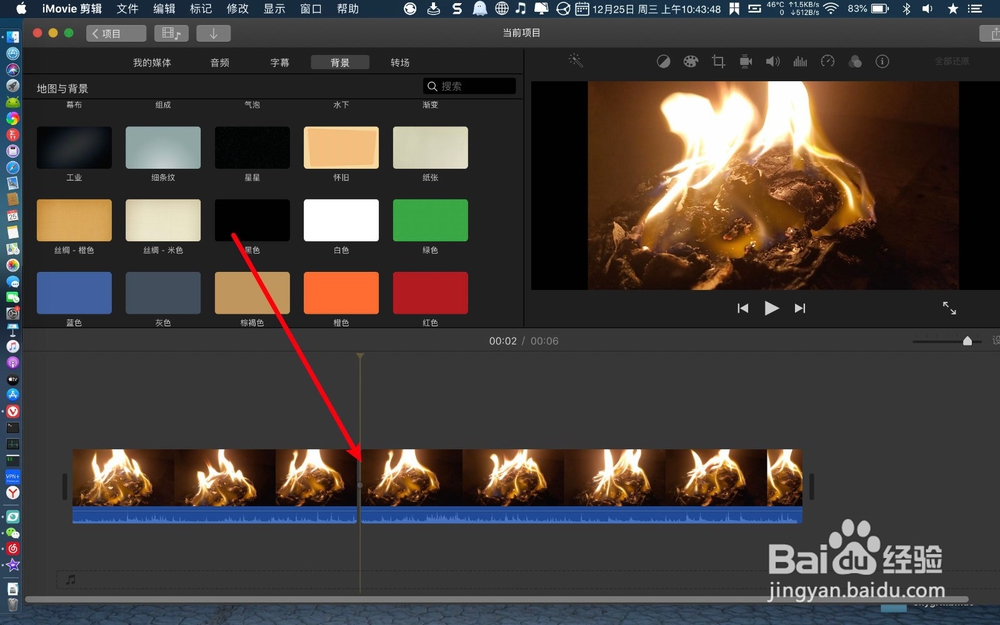Open Notification Center list icon
Viewport: 1000px width, 625px height.
[x=975, y=9]
